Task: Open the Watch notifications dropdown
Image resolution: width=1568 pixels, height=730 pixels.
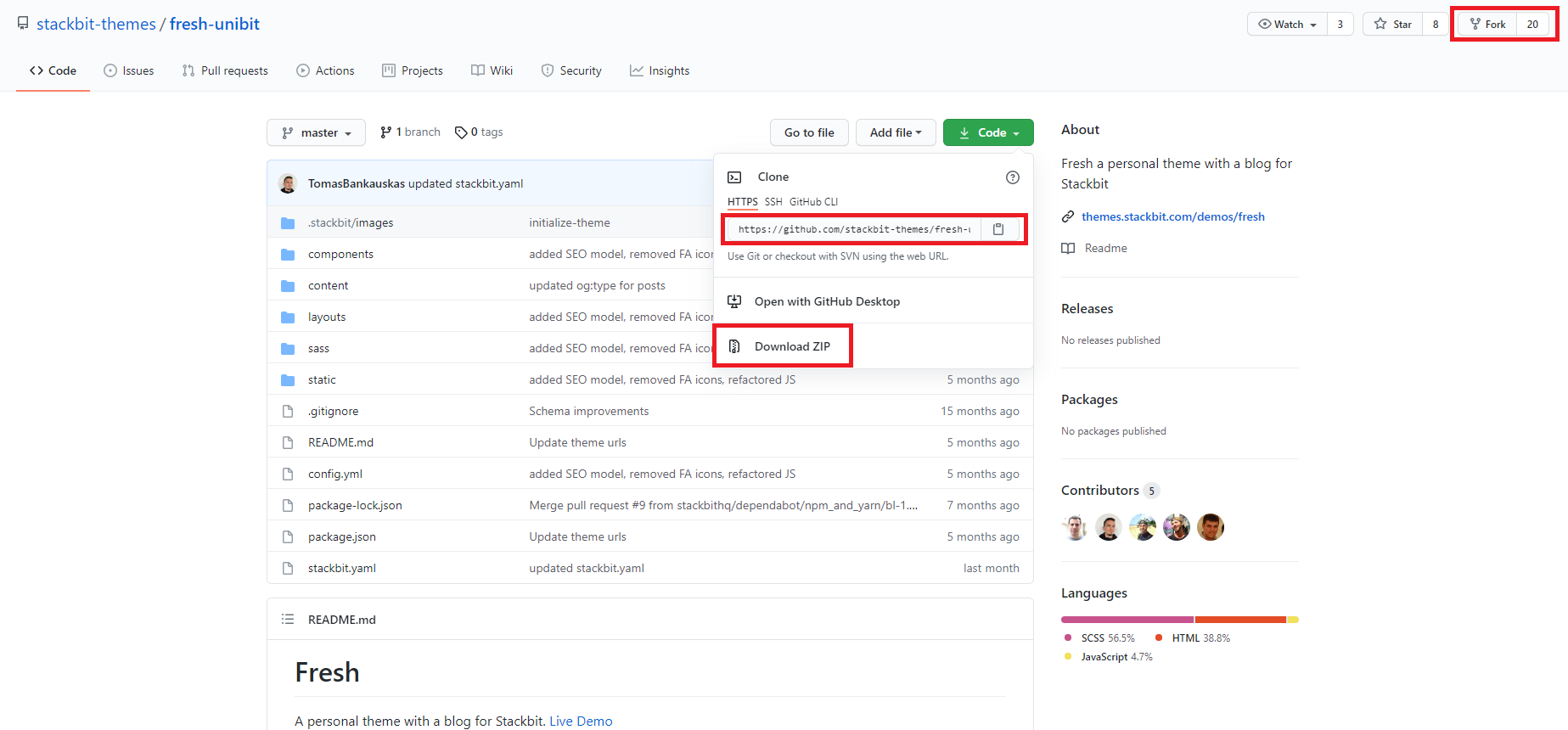Action: 1287,24
